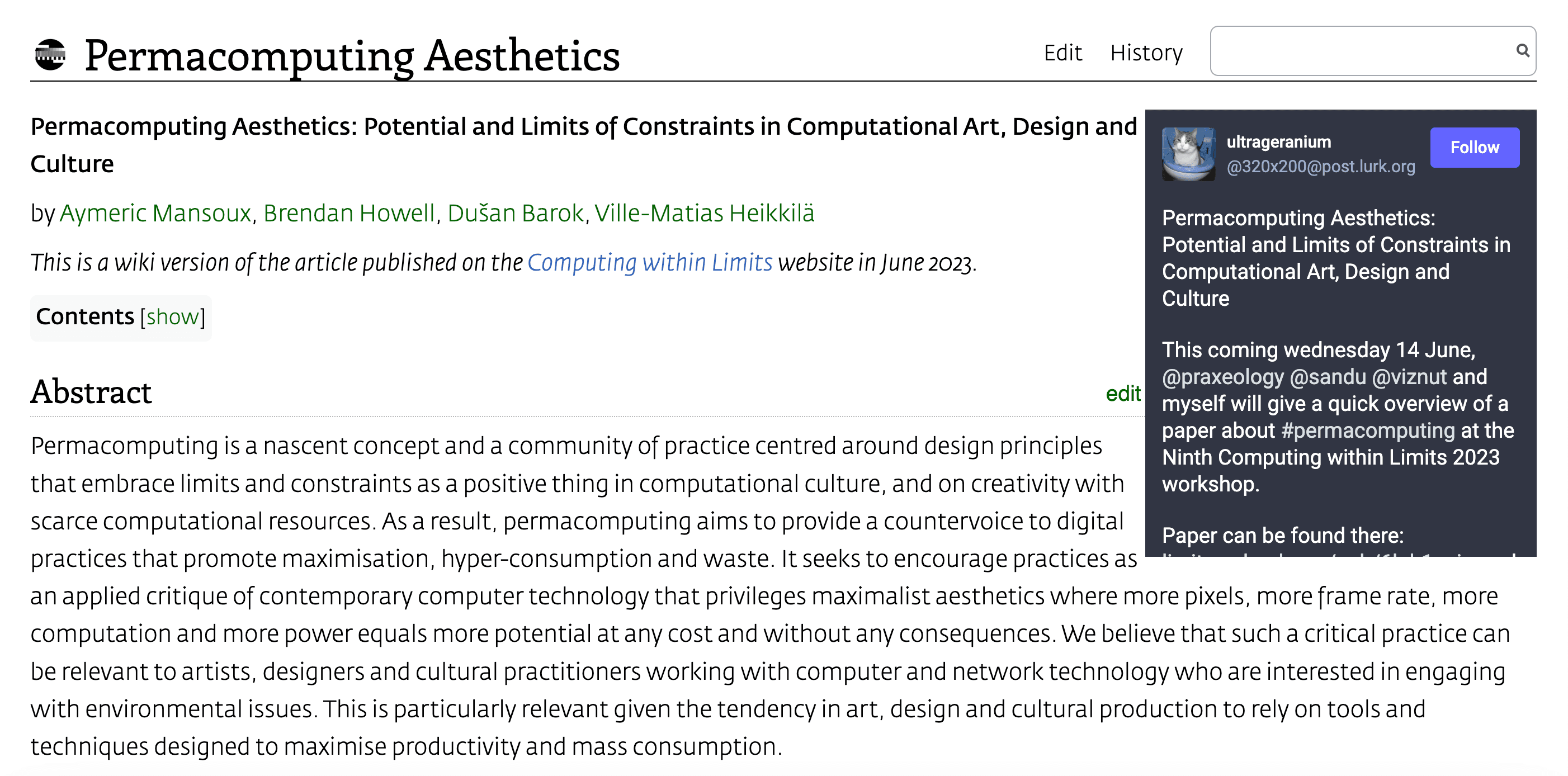Open Aymeric Mansoux author page
Screen dimensions: 1568x776
click(x=155, y=213)
